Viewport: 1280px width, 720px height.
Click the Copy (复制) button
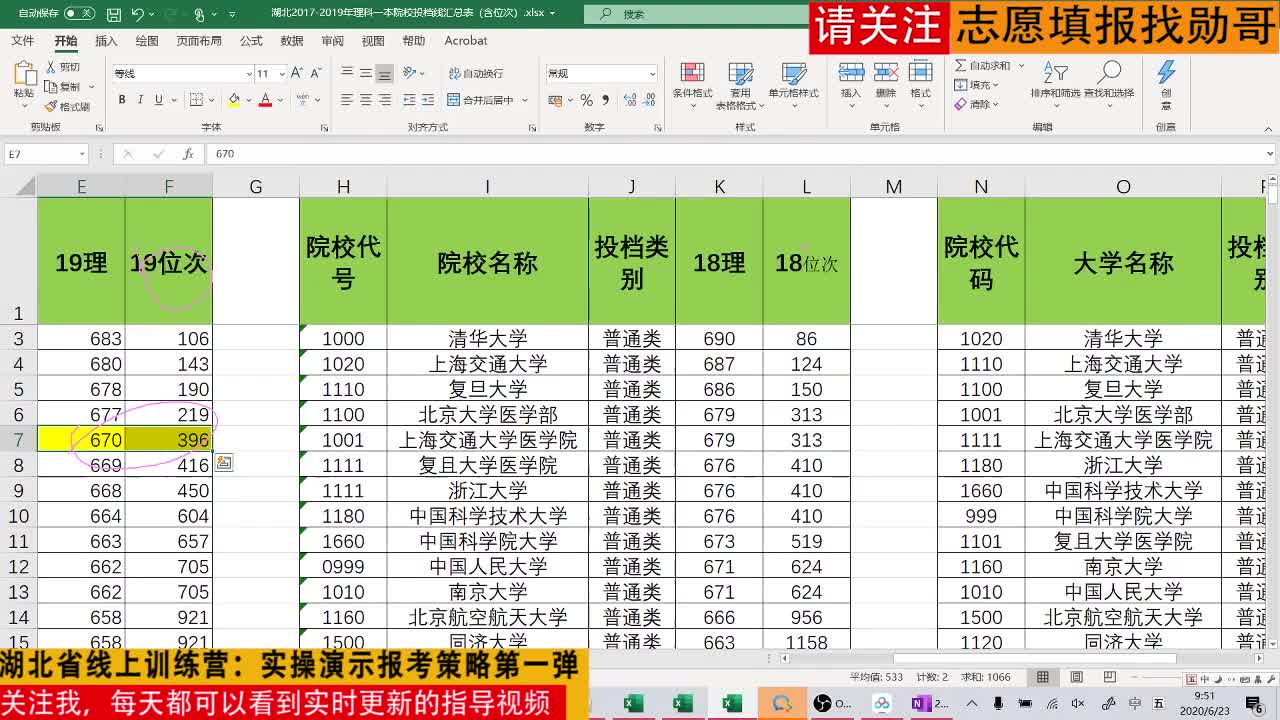tap(63, 87)
